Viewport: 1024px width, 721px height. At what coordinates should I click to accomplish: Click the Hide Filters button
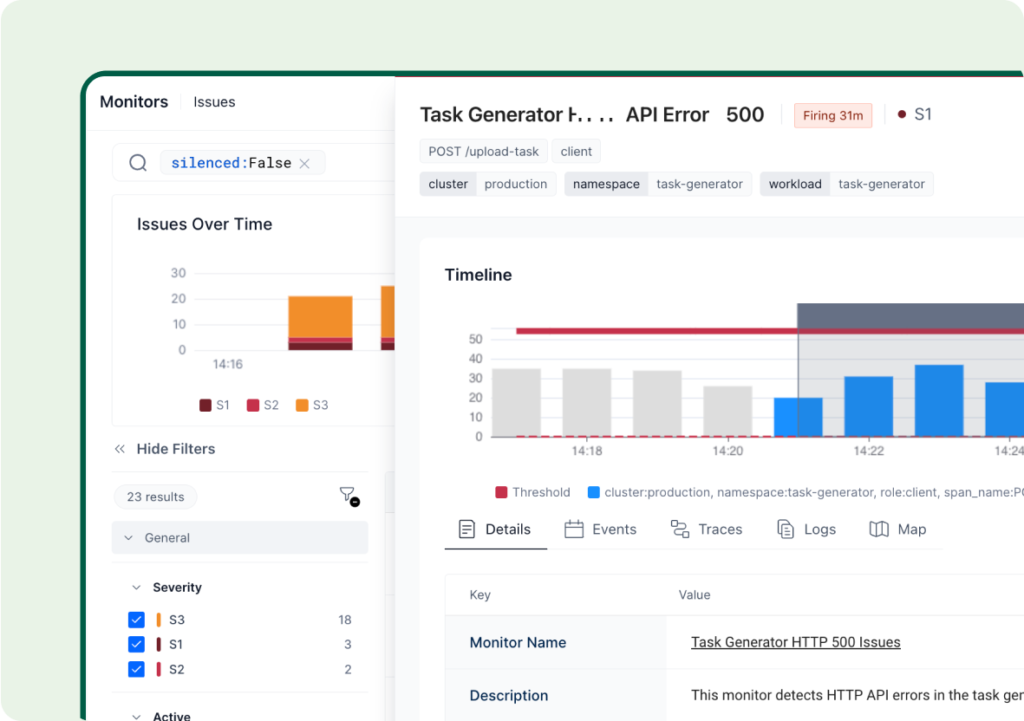(x=175, y=449)
